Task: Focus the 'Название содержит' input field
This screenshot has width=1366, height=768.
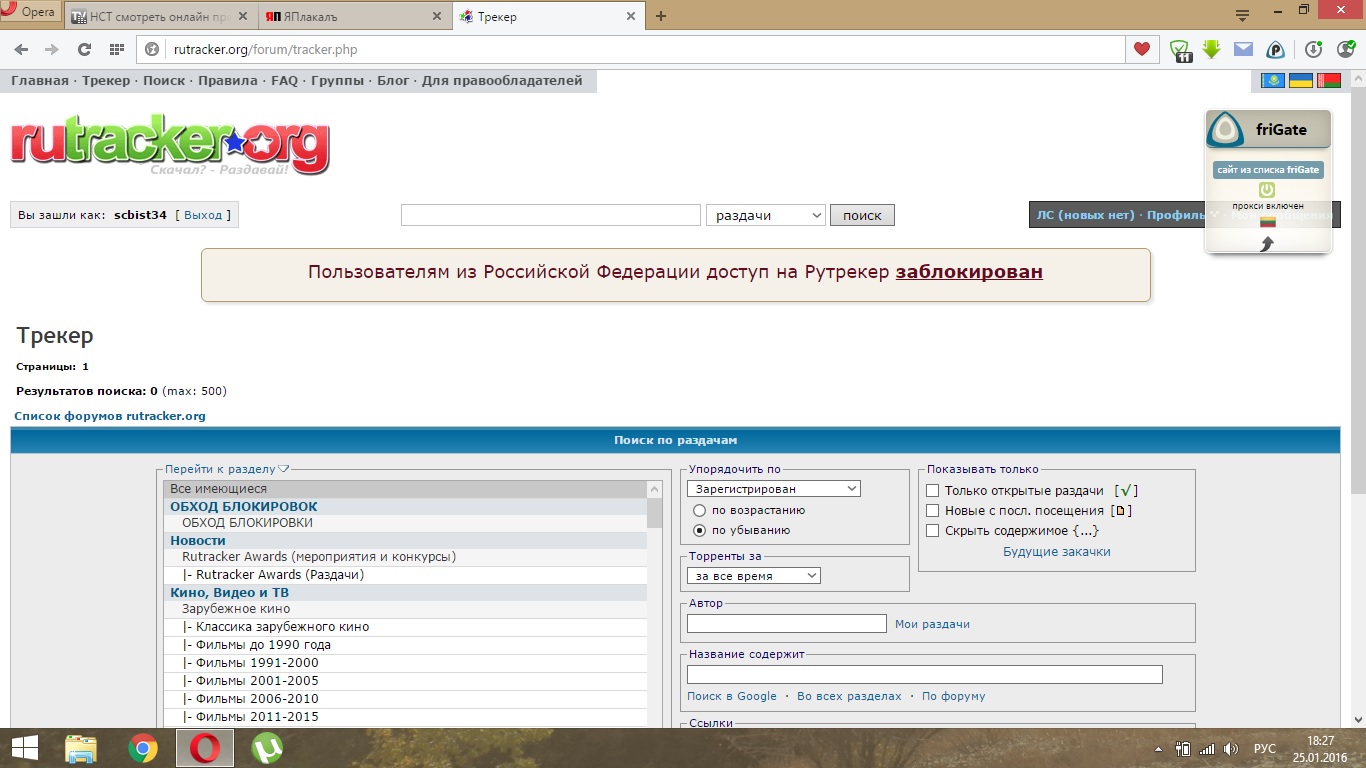Action: click(925, 674)
